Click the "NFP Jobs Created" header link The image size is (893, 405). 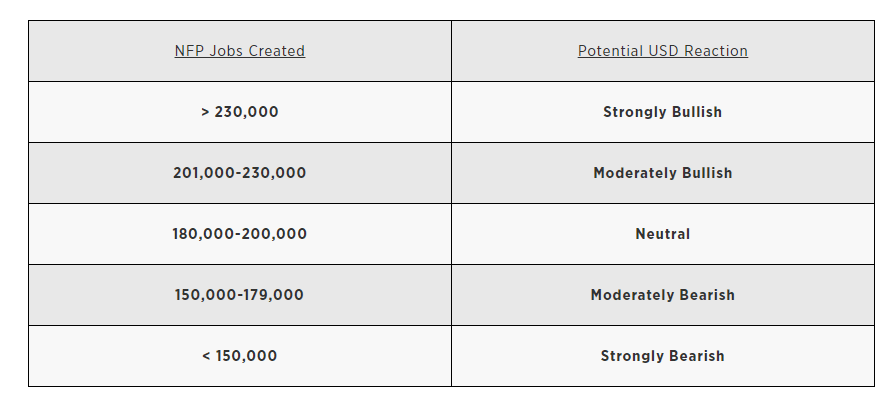pos(239,51)
